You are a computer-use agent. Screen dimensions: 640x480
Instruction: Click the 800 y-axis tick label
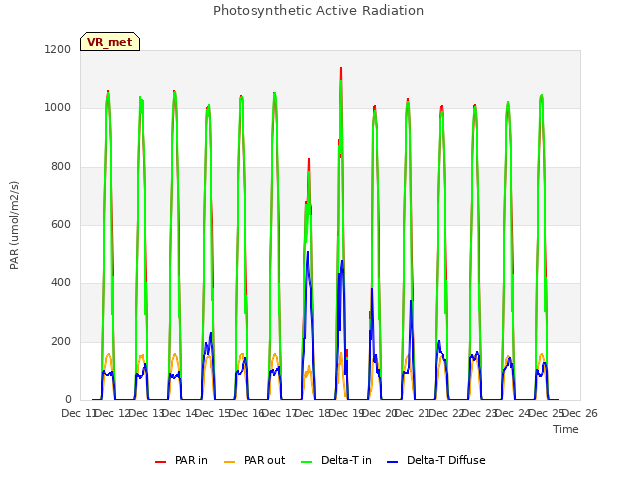tap(61, 167)
